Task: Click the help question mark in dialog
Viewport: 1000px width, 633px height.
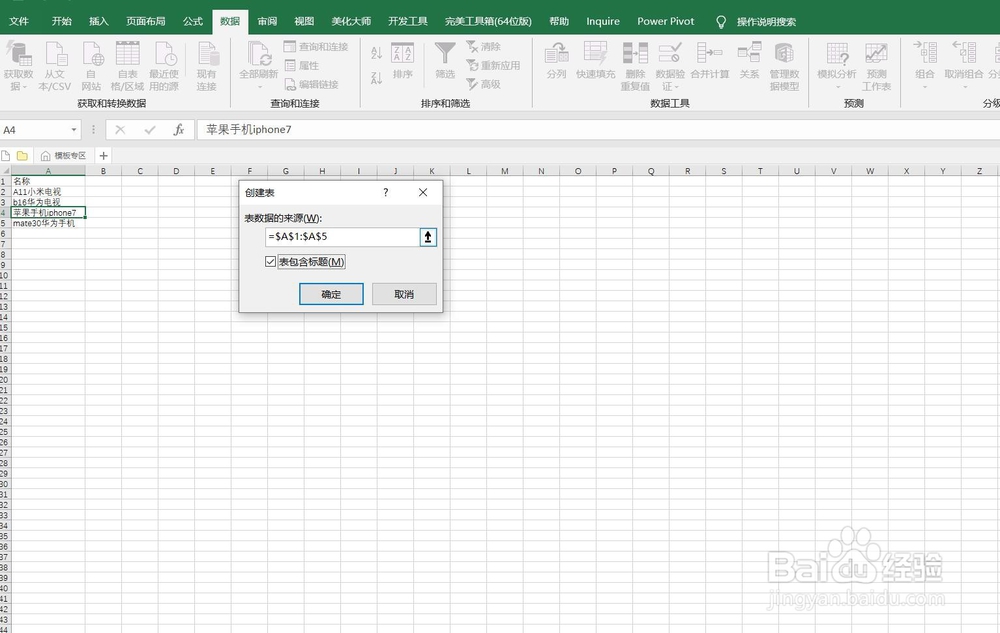Action: tap(385, 192)
